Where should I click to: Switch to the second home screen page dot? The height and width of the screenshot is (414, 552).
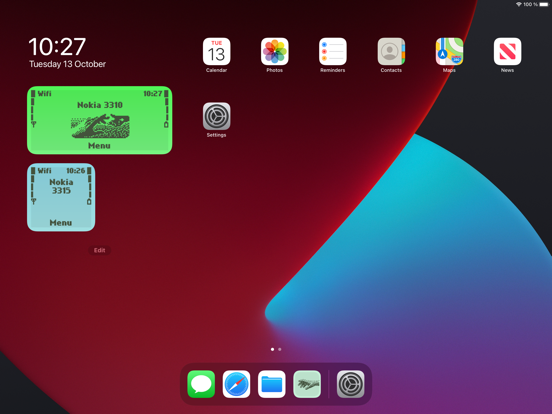[x=280, y=349]
